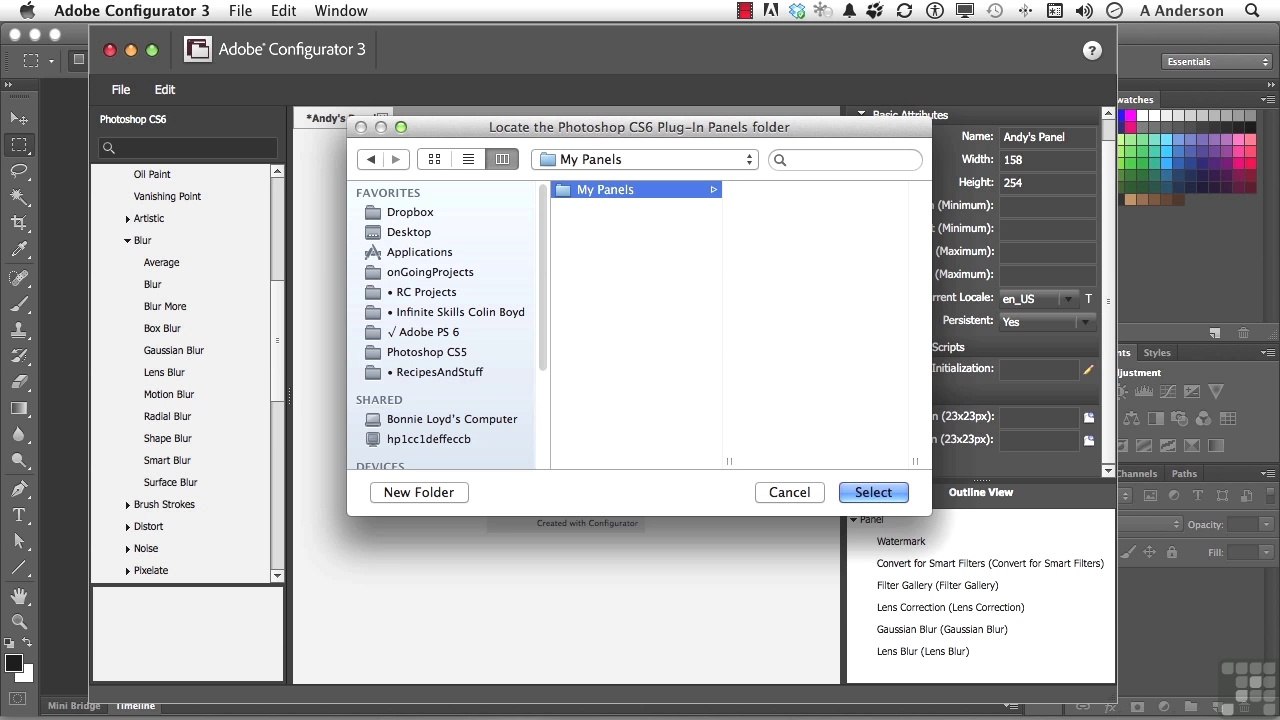Image resolution: width=1280 pixels, height=720 pixels.
Task: Open Dropbox in Favorites sidebar
Action: (410, 212)
